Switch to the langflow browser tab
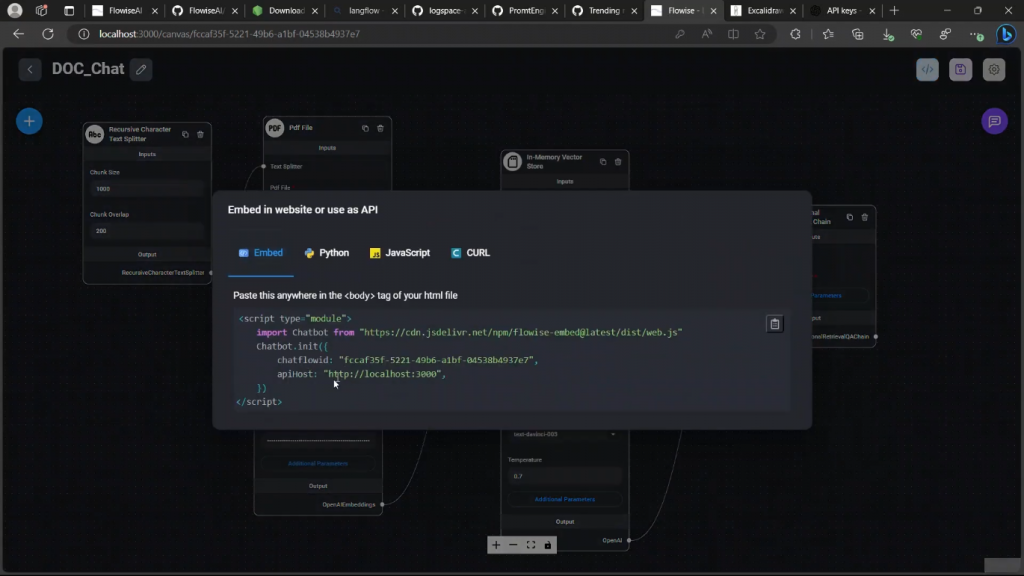Screen dimensions: 1024x576 click(364, 10)
